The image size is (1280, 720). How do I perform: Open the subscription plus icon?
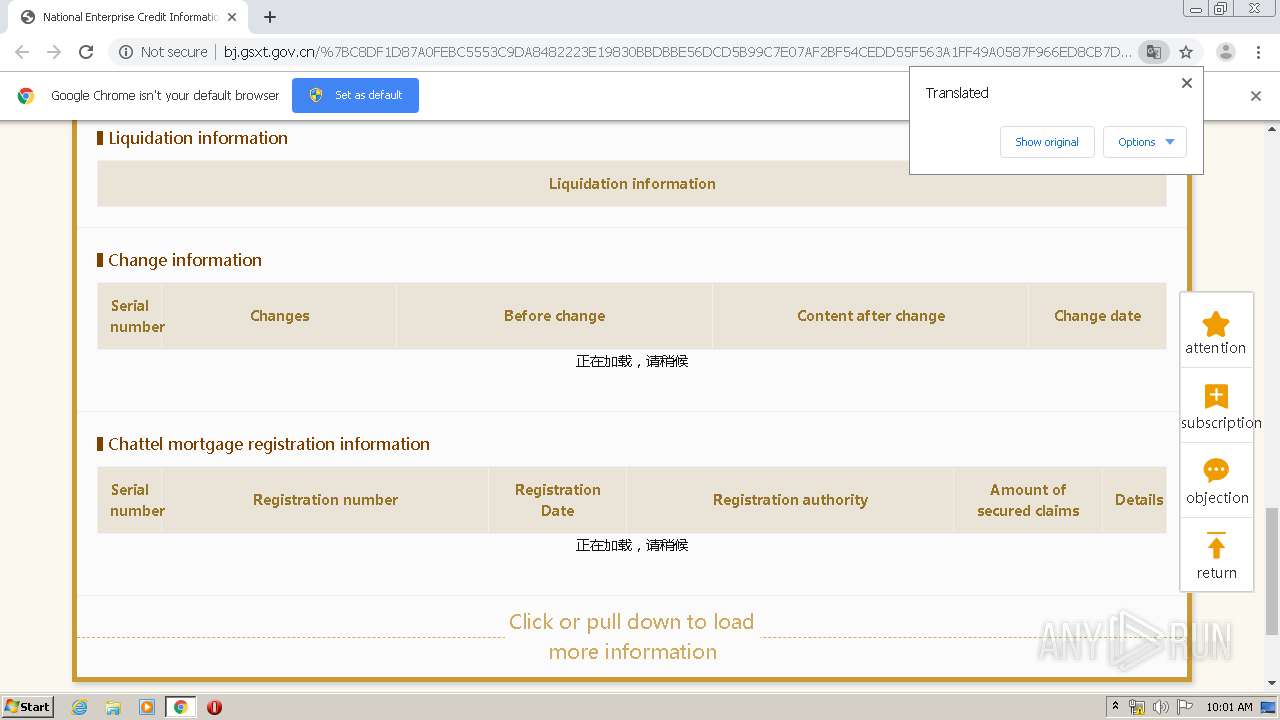tap(1216, 396)
